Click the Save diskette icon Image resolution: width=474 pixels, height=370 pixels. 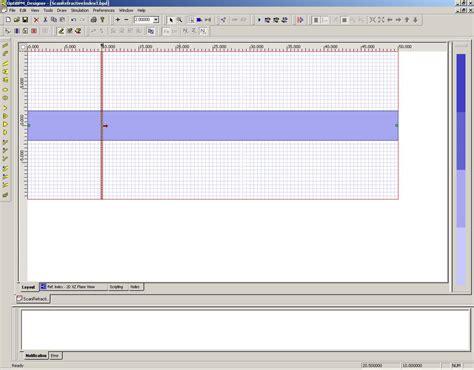point(25,20)
